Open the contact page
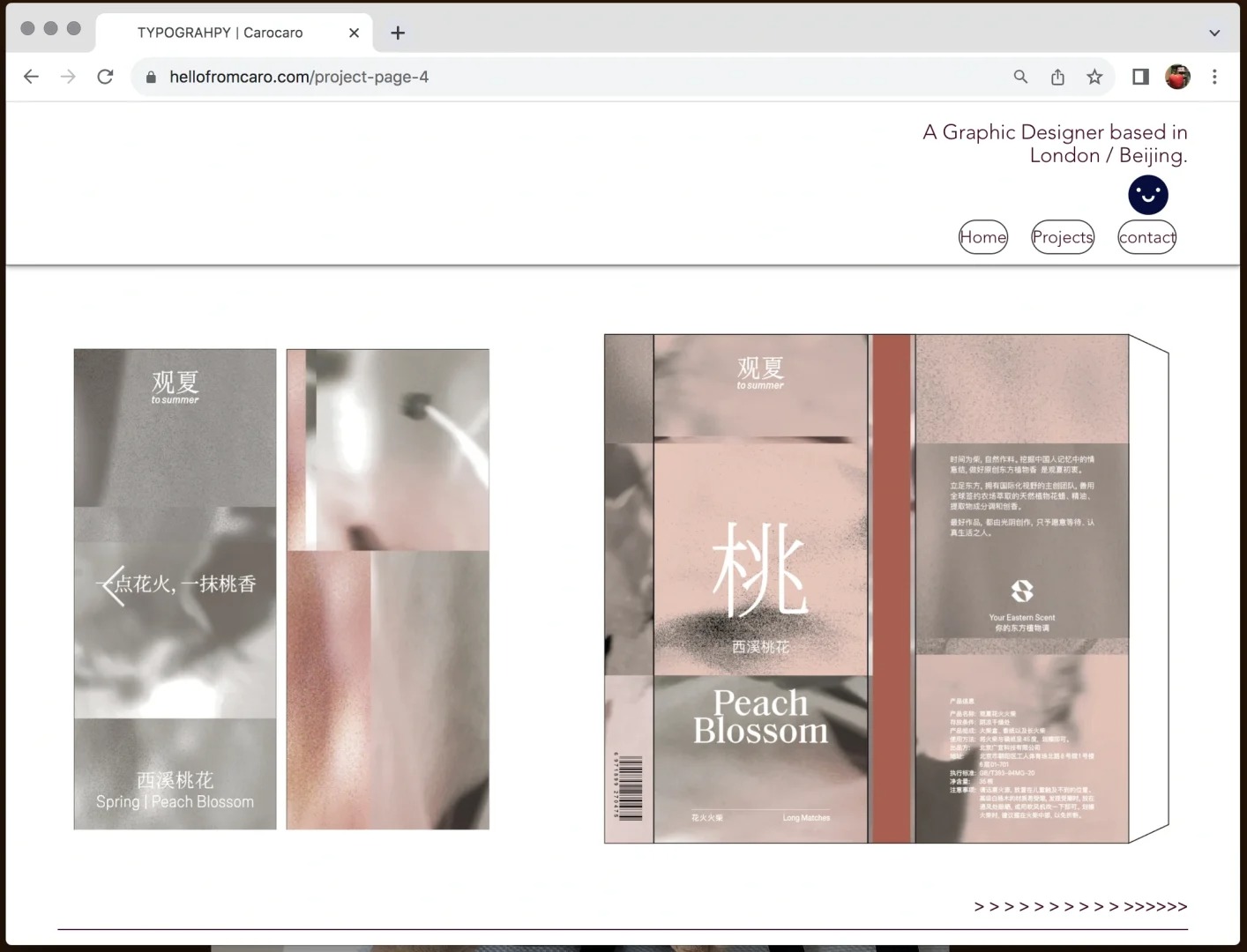 point(1147,237)
